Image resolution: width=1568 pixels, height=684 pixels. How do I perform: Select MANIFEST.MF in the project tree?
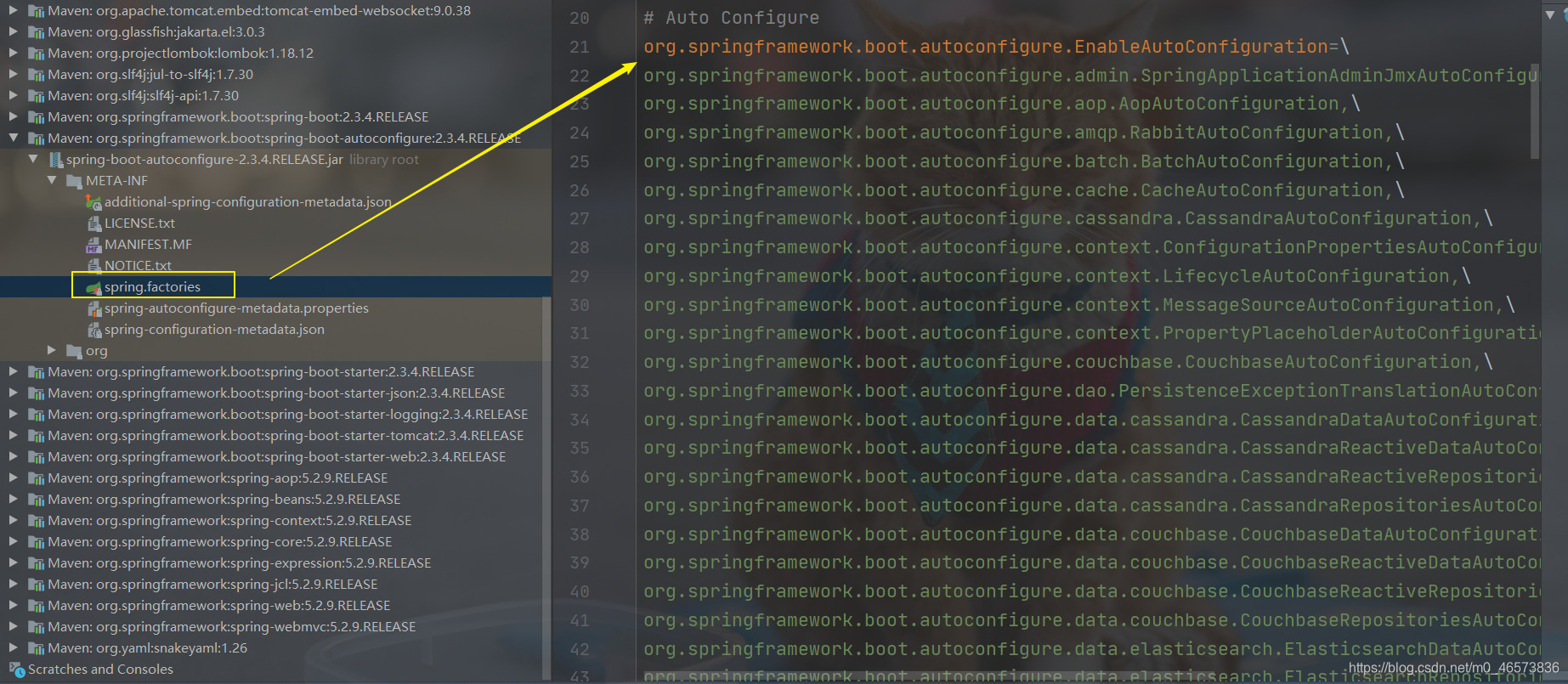pyautogui.click(x=148, y=244)
